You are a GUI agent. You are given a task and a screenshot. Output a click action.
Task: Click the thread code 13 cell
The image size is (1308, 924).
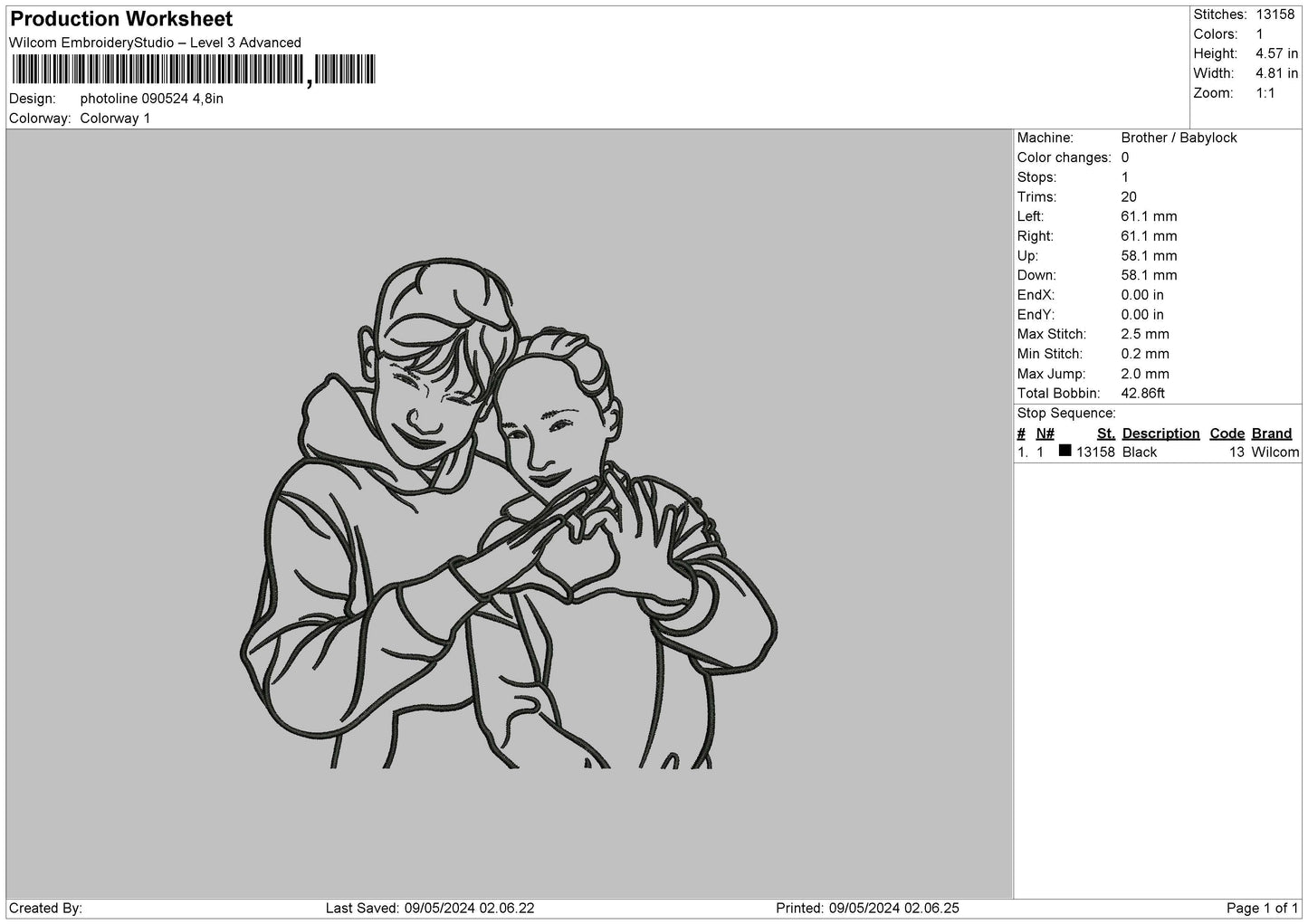coord(1237,452)
